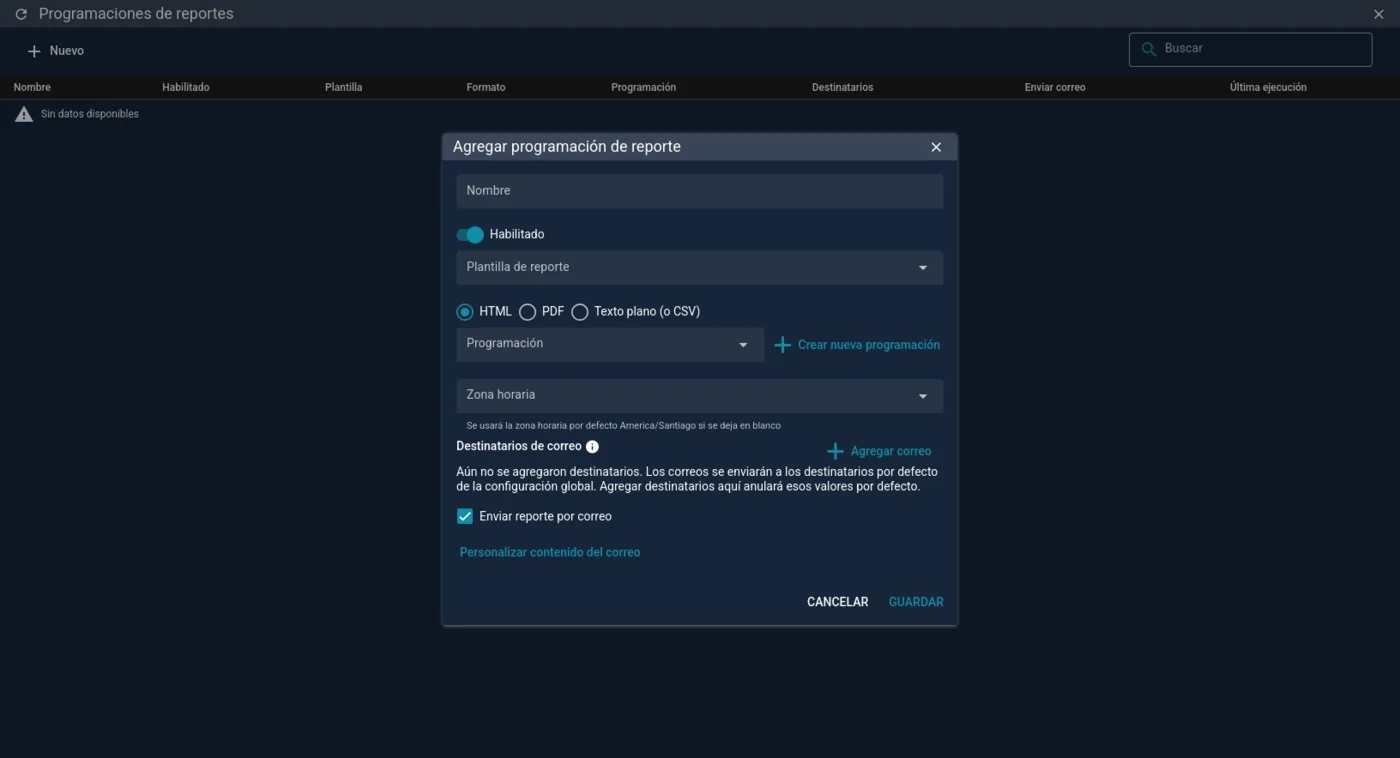
Task: Click the magnifier icon in the search box
Action: click(x=1149, y=49)
